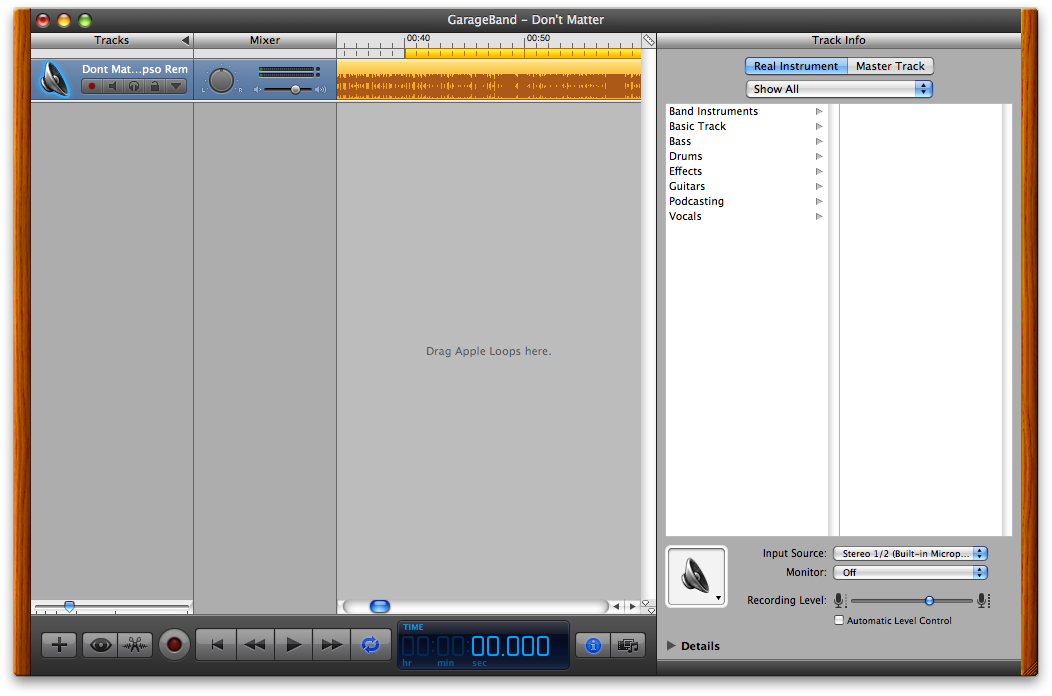The width and height of the screenshot is (1052, 696).
Task: Enable Automatic Level Control checkbox
Action: pos(839,620)
